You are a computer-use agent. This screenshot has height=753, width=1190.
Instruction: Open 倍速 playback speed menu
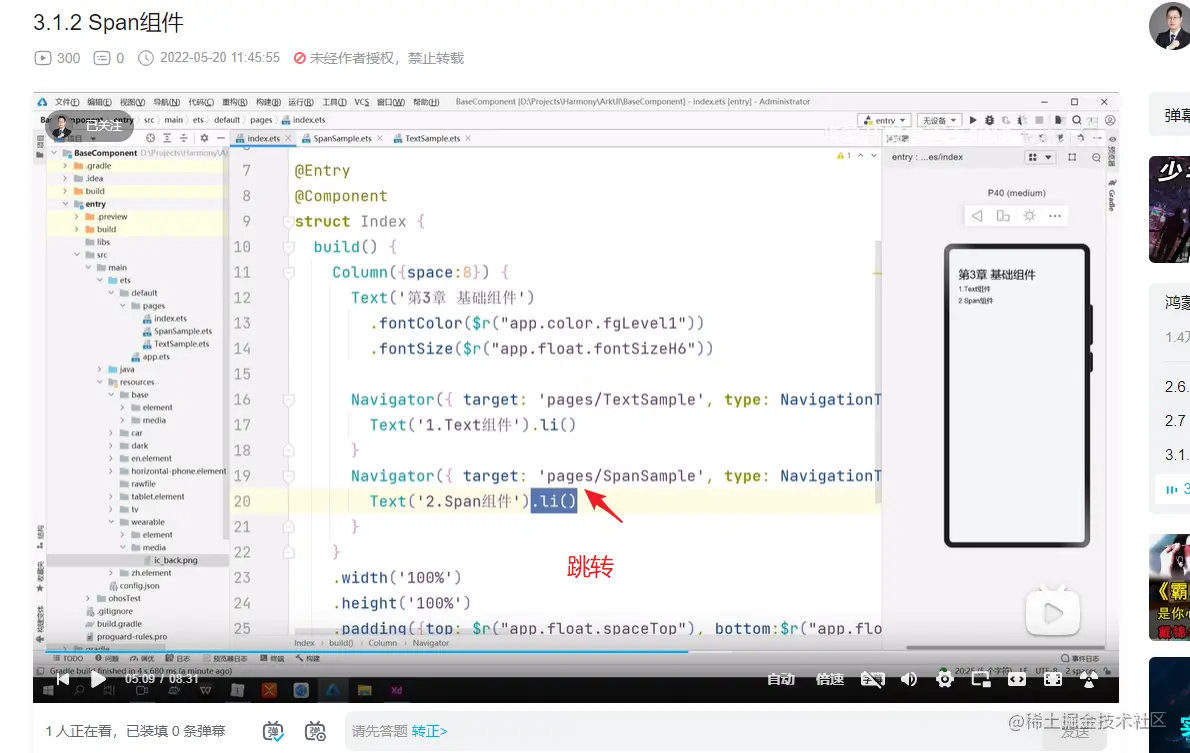pyautogui.click(x=830, y=679)
